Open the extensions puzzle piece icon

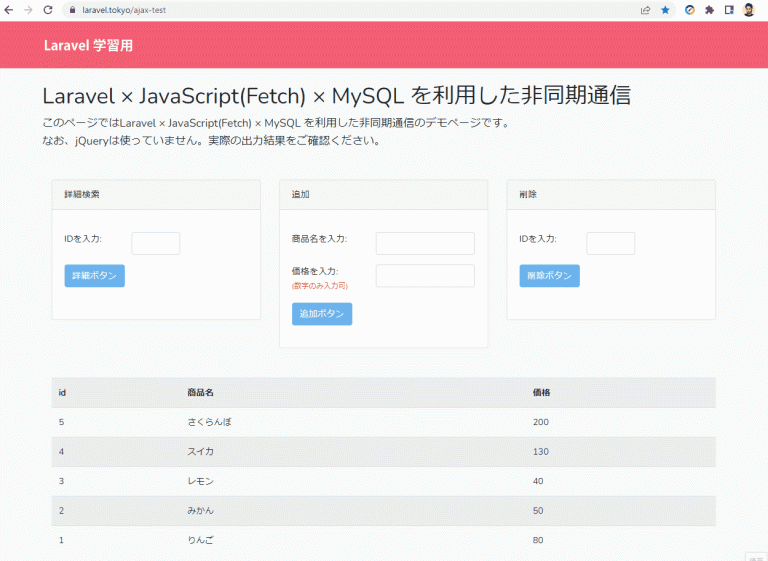pos(709,9)
